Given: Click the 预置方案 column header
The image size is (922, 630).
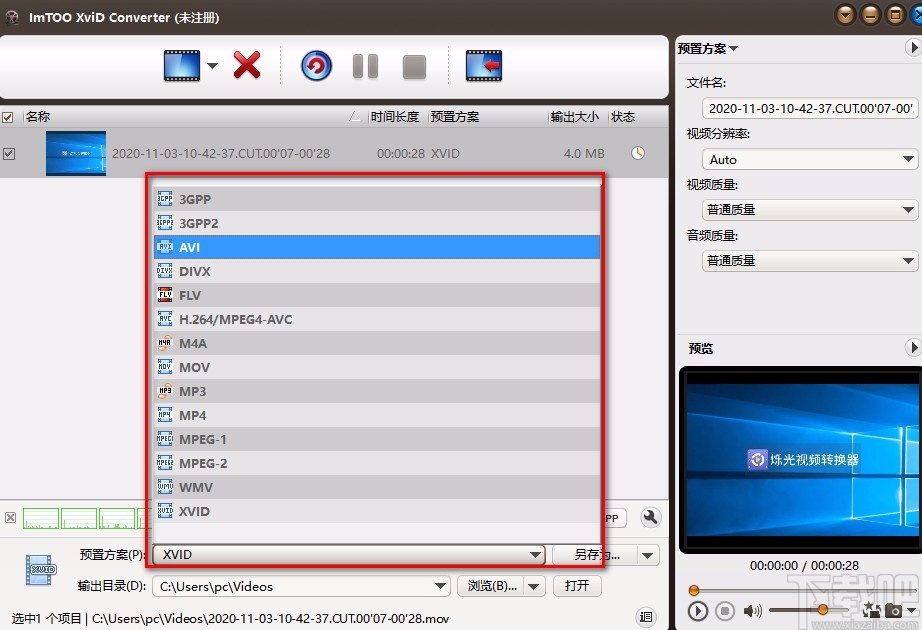Looking at the screenshot, I should point(455,116).
